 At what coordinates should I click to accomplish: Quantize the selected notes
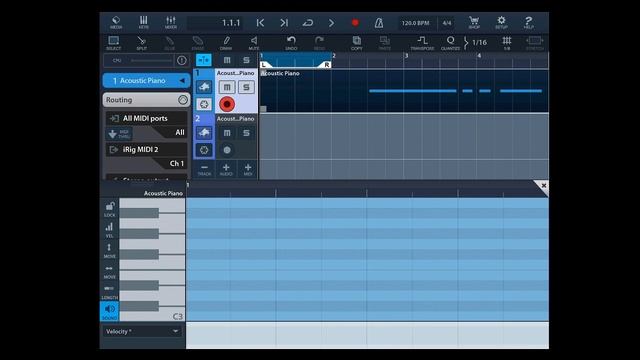pyautogui.click(x=450, y=43)
